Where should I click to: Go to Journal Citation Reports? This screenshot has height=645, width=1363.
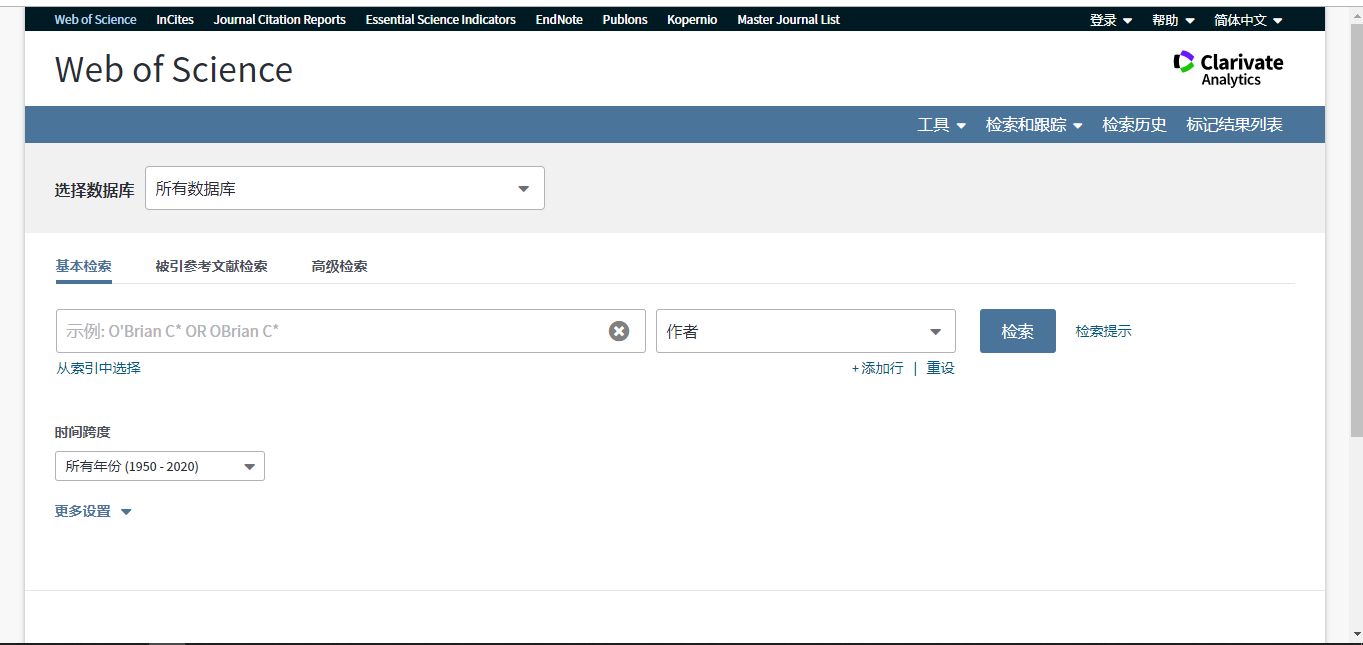(x=280, y=19)
